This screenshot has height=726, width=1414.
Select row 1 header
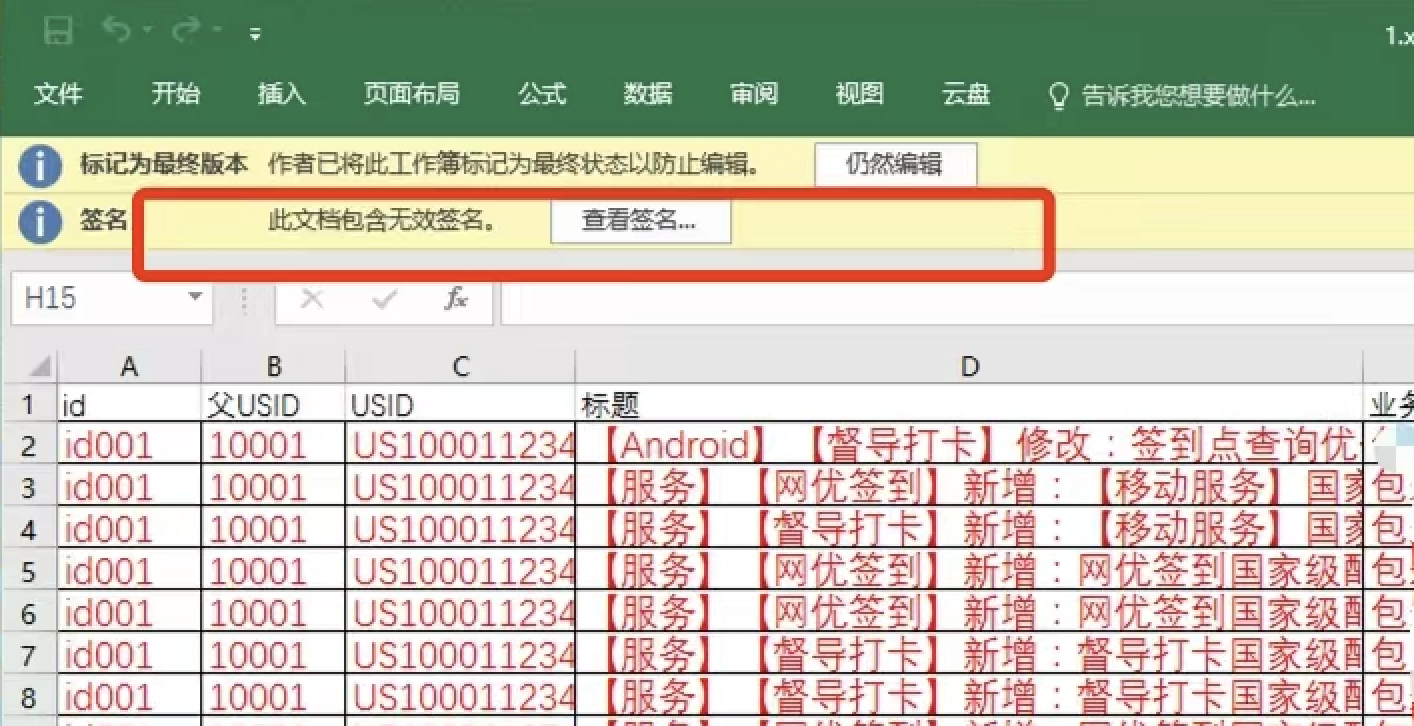pos(28,404)
